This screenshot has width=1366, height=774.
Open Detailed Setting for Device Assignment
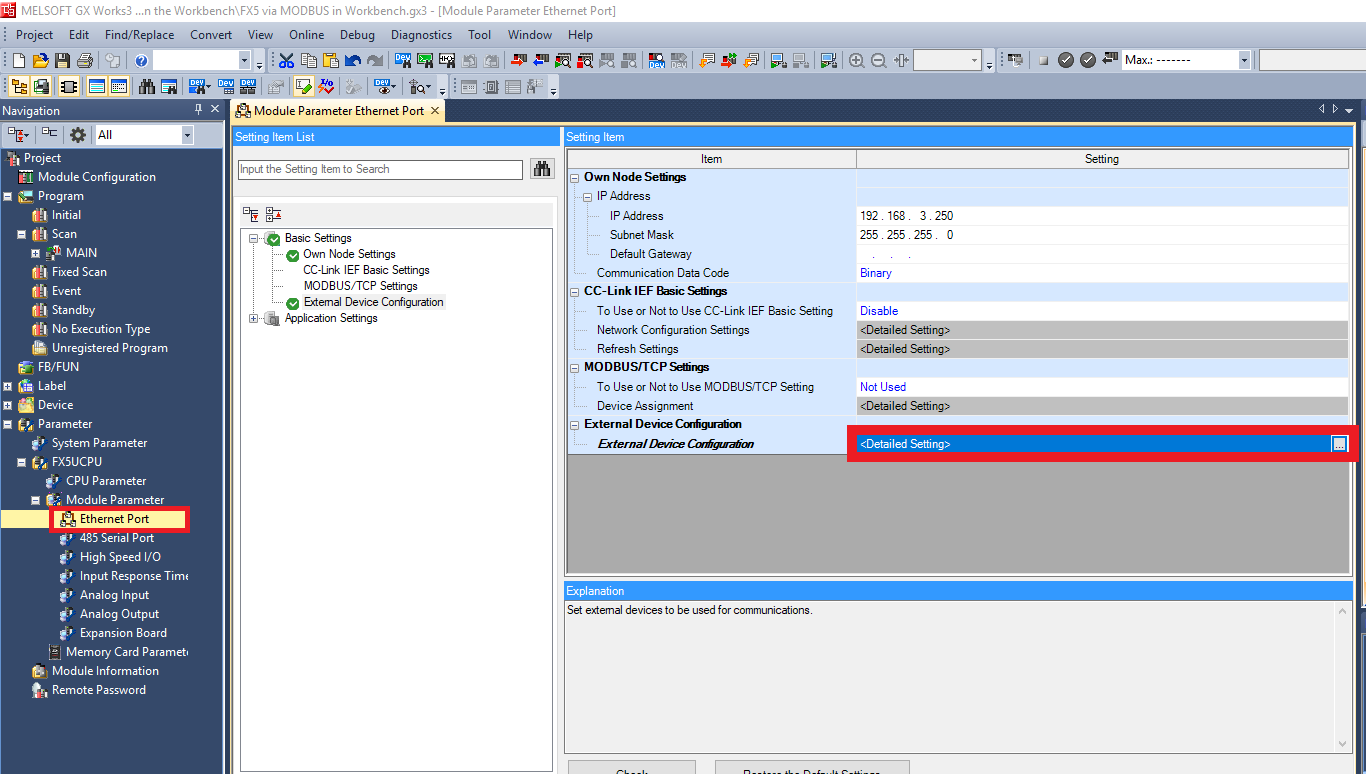[1102, 406]
